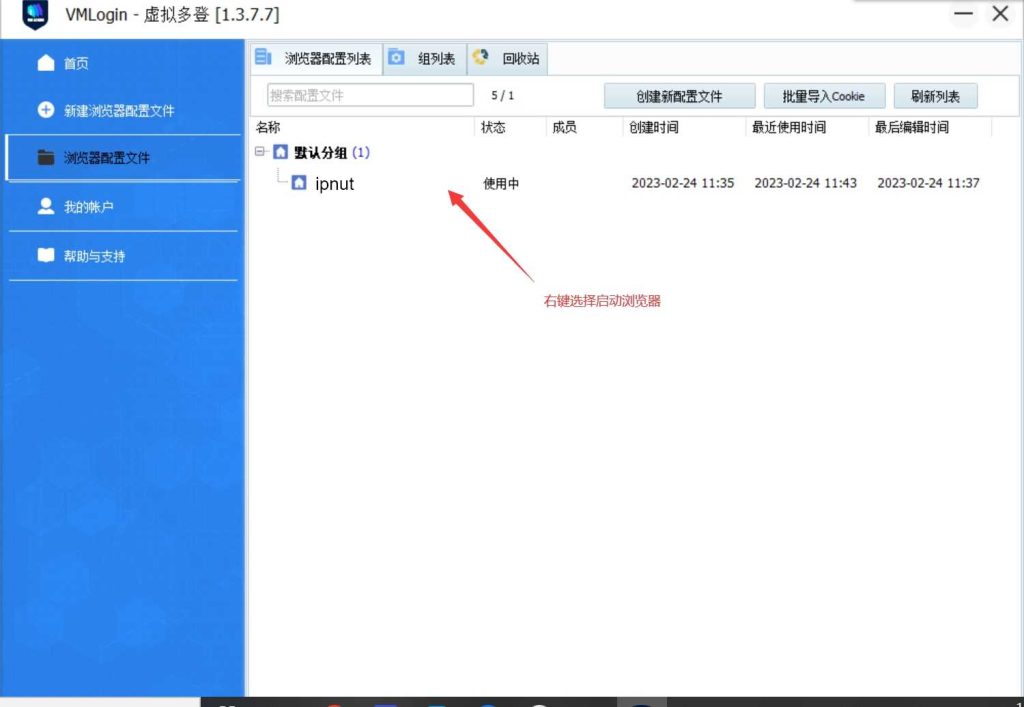The image size is (1024, 707).
Task: Sort by the 状态 column header
Action: click(x=493, y=127)
